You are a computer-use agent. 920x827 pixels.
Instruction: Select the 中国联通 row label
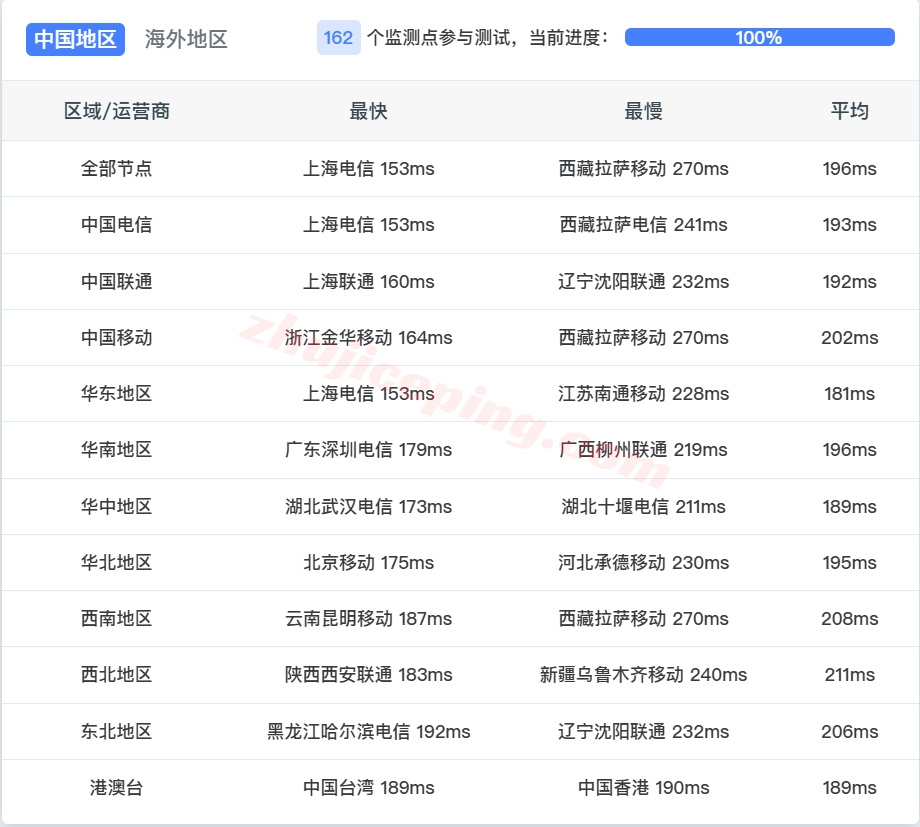click(x=115, y=281)
